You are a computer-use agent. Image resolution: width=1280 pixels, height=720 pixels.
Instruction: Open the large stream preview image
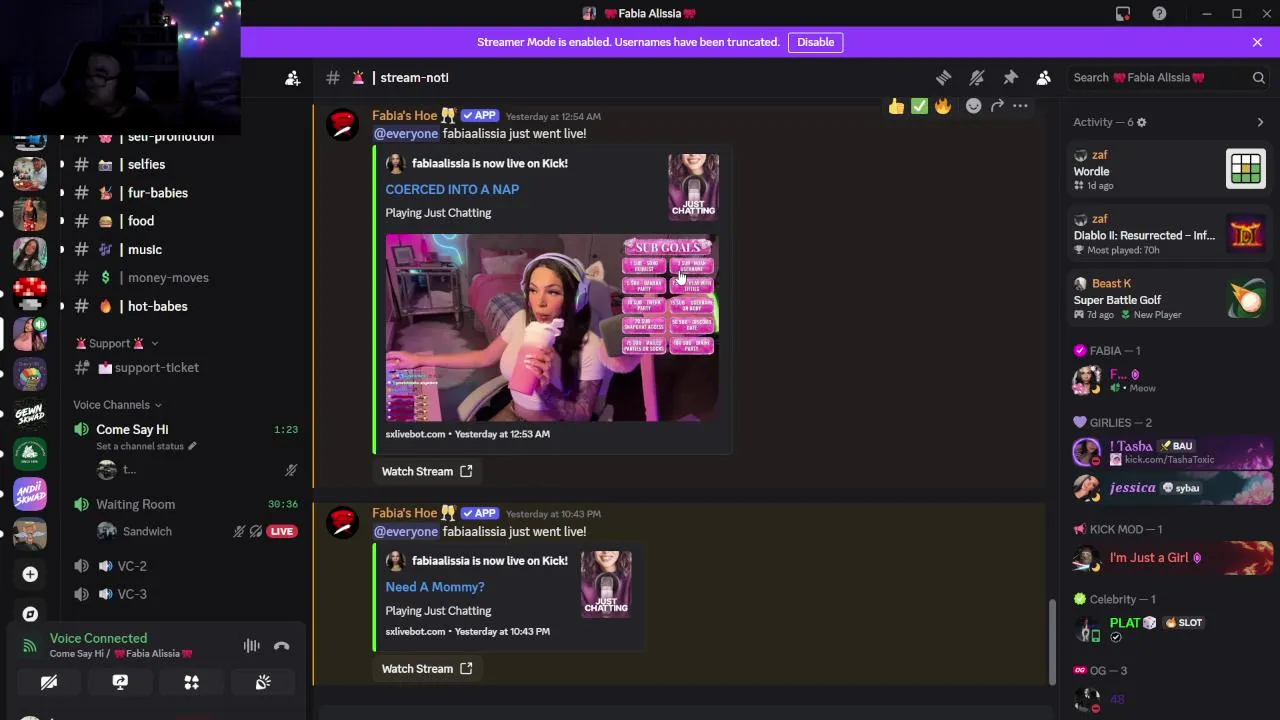click(x=552, y=328)
